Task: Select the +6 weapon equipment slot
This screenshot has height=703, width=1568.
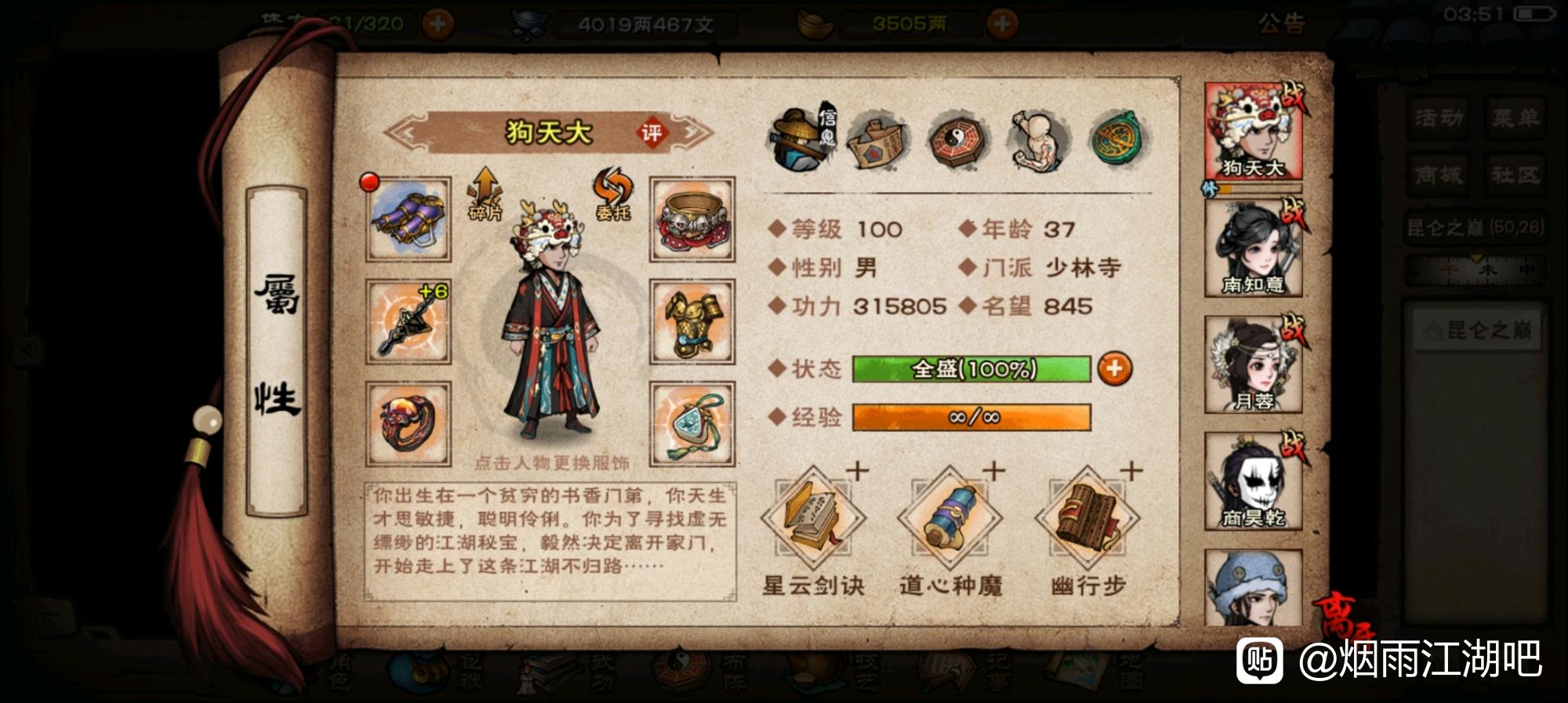Action: tap(408, 321)
